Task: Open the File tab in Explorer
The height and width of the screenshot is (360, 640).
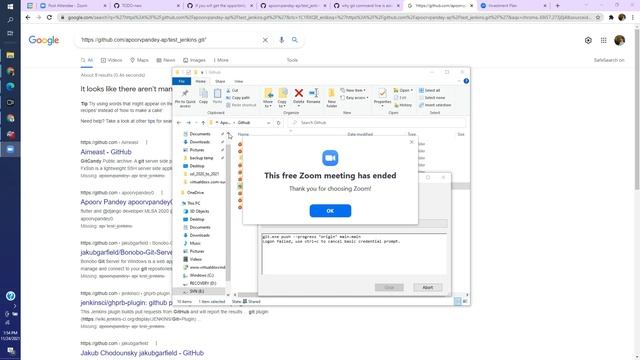Action: [182, 81]
